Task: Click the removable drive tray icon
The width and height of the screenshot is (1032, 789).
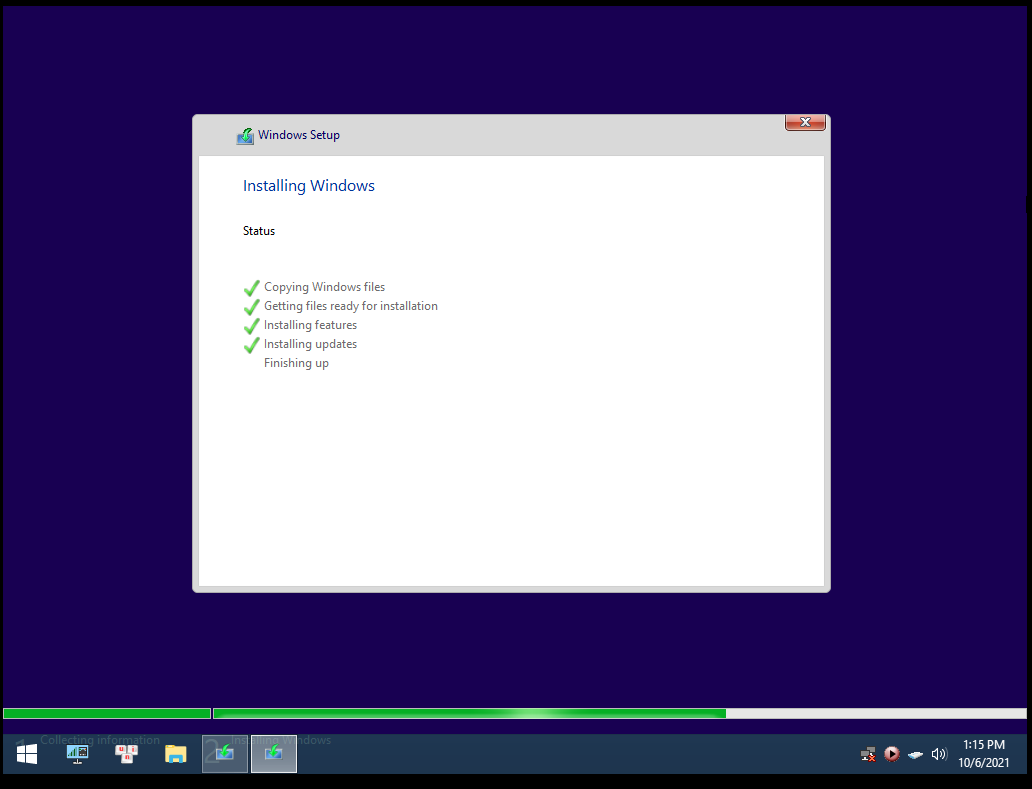Action: click(915, 755)
